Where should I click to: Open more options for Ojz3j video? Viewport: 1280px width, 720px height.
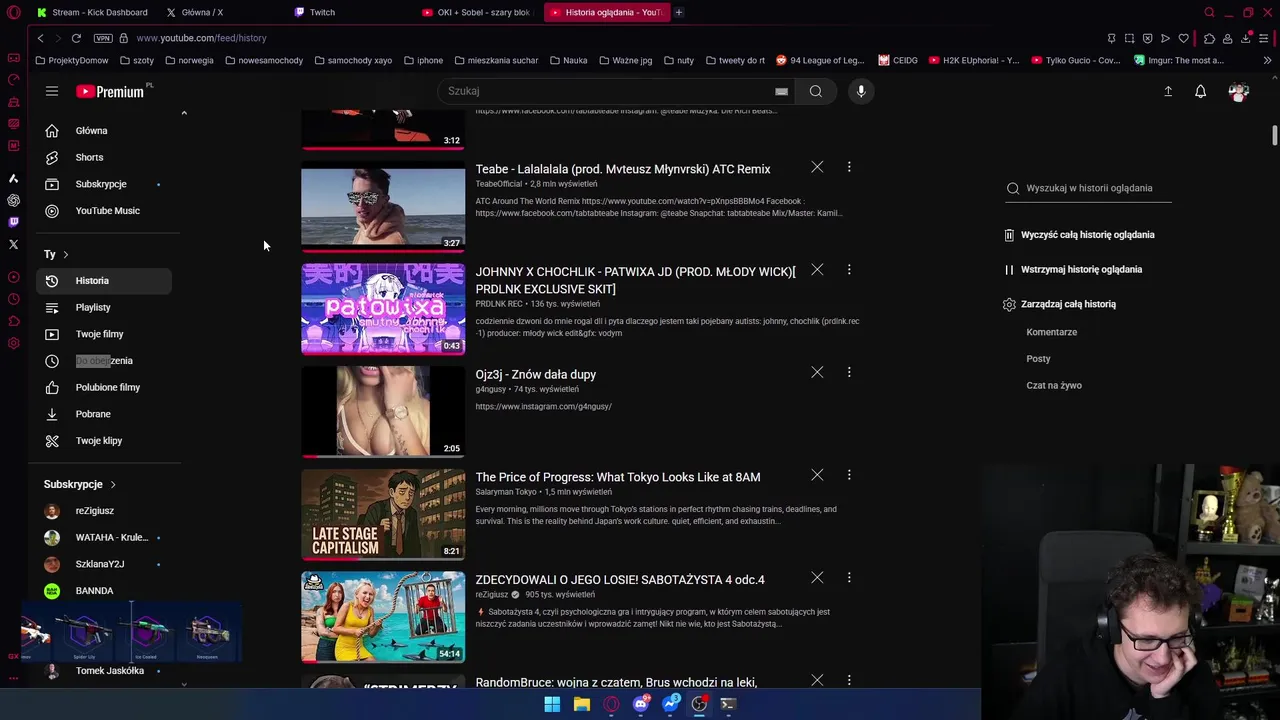(x=849, y=372)
